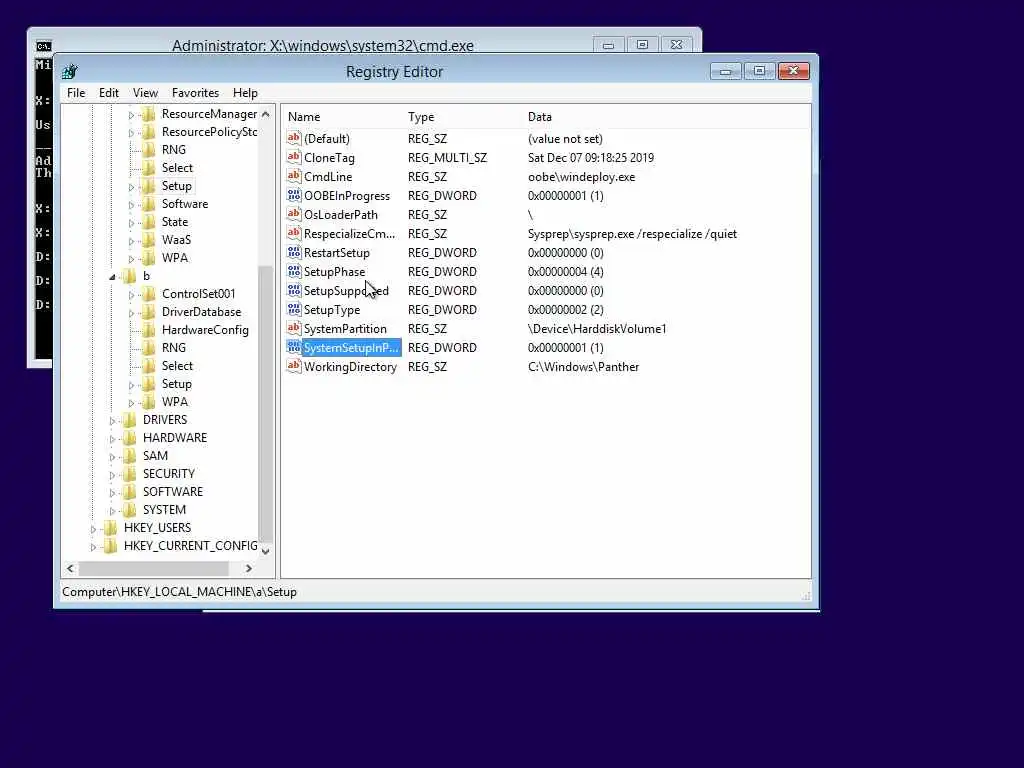Click the WorkingDirectory string icon
The height and width of the screenshot is (768, 1024).
[x=294, y=366]
